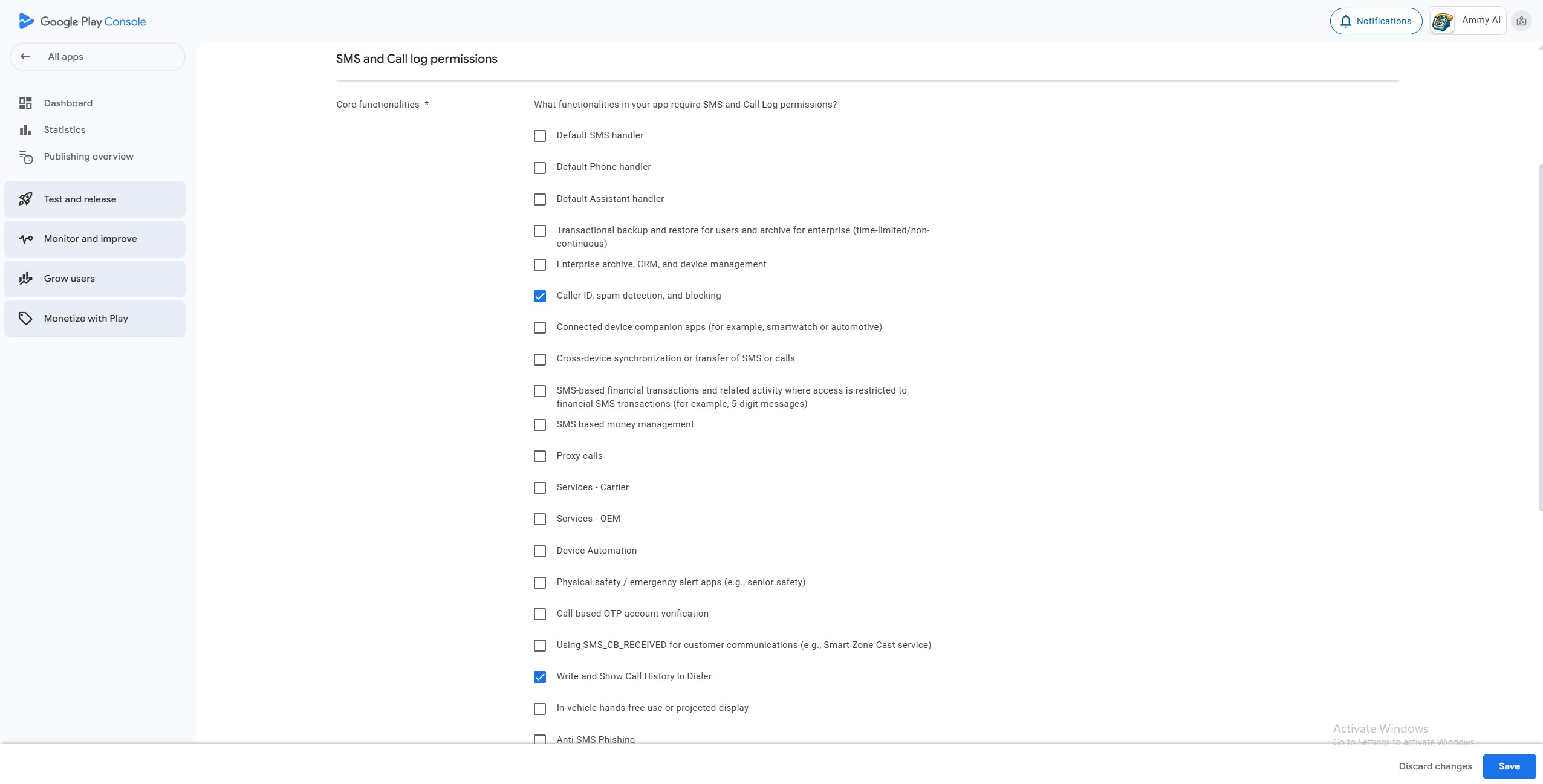The width and height of the screenshot is (1543, 784).
Task: Click the Monetize with Play tag icon
Action: 25,319
